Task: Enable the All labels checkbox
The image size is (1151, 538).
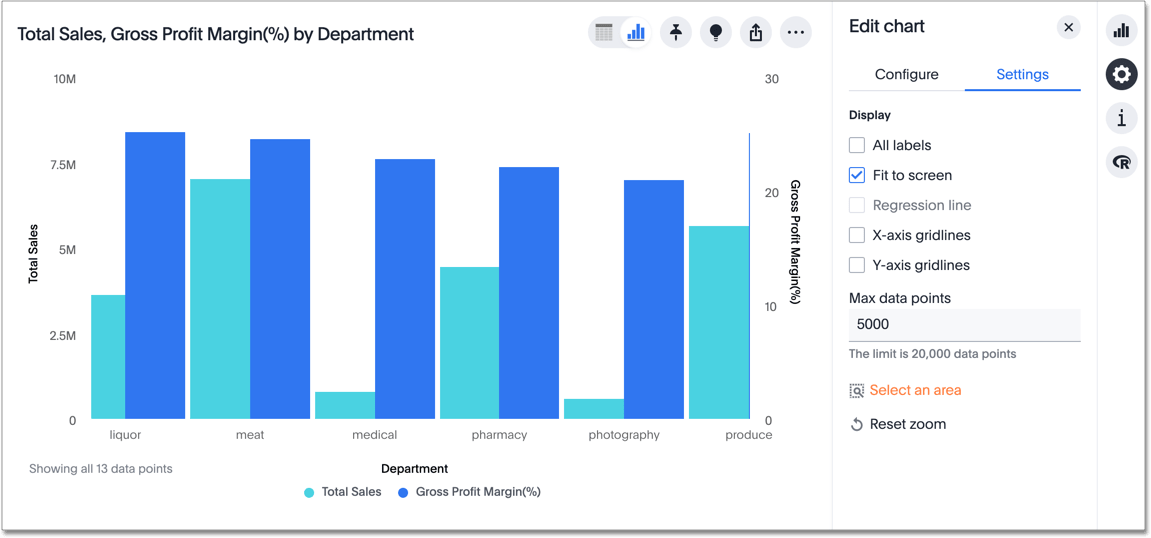Action: point(857,145)
